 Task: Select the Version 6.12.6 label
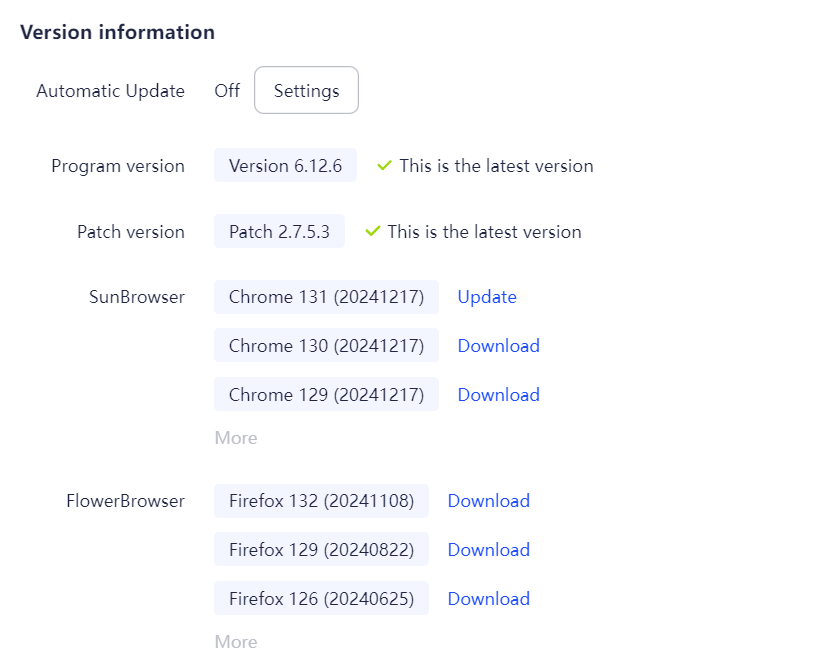[285, 166]
